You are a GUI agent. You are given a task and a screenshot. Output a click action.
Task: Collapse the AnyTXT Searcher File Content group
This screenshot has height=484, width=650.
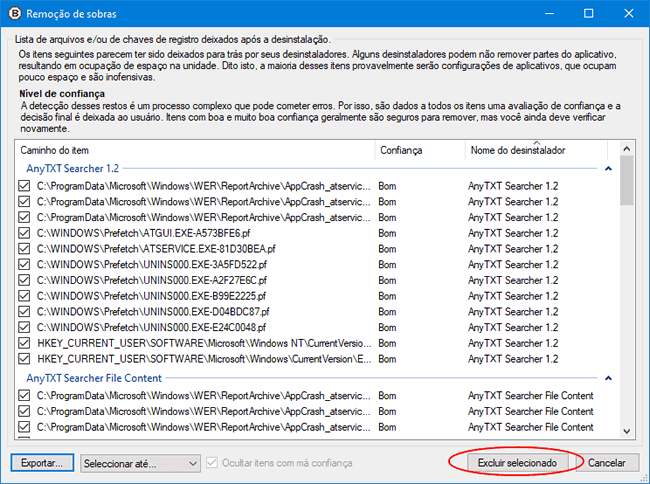608,378
